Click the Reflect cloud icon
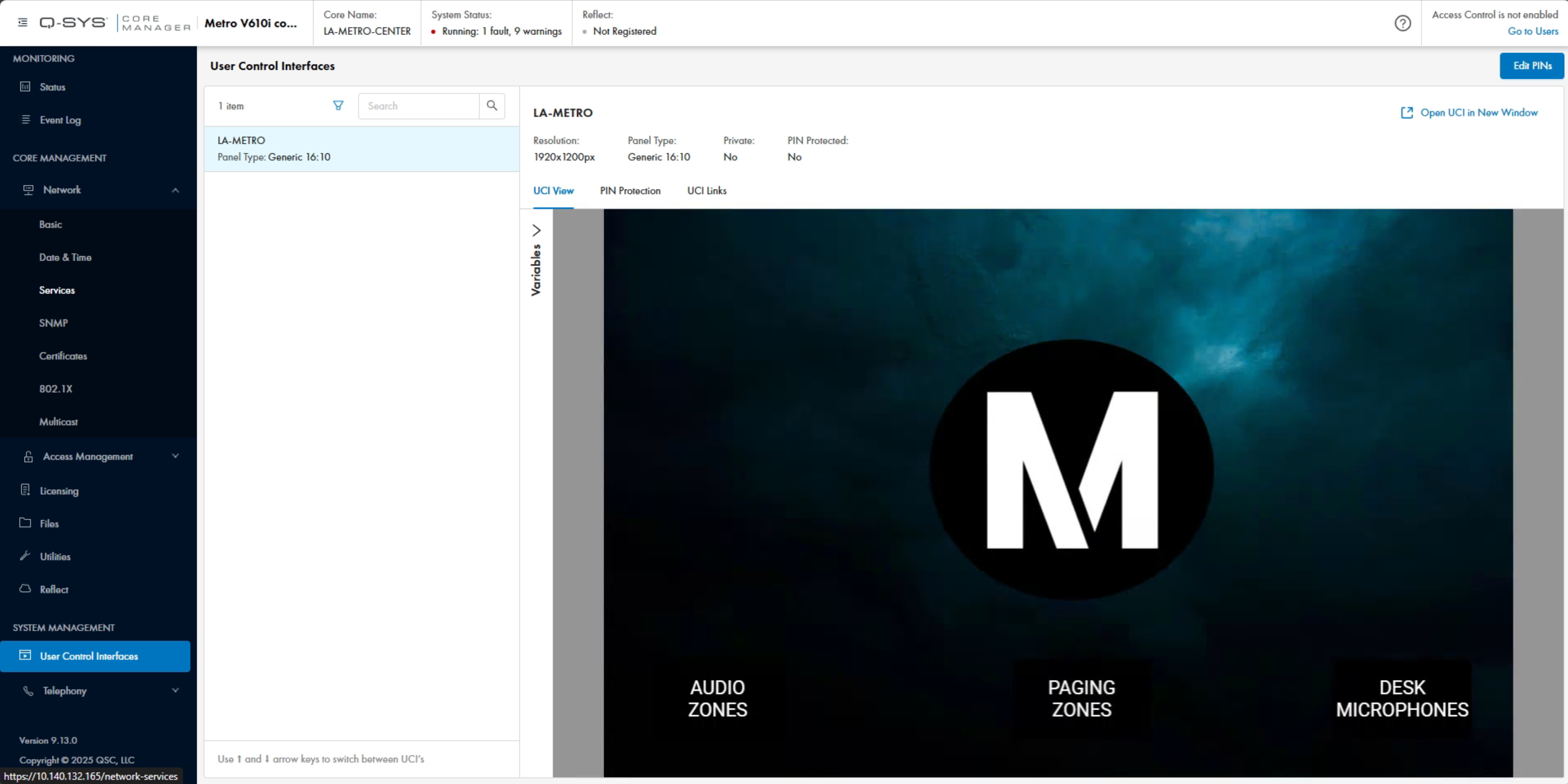 point(25,589)
